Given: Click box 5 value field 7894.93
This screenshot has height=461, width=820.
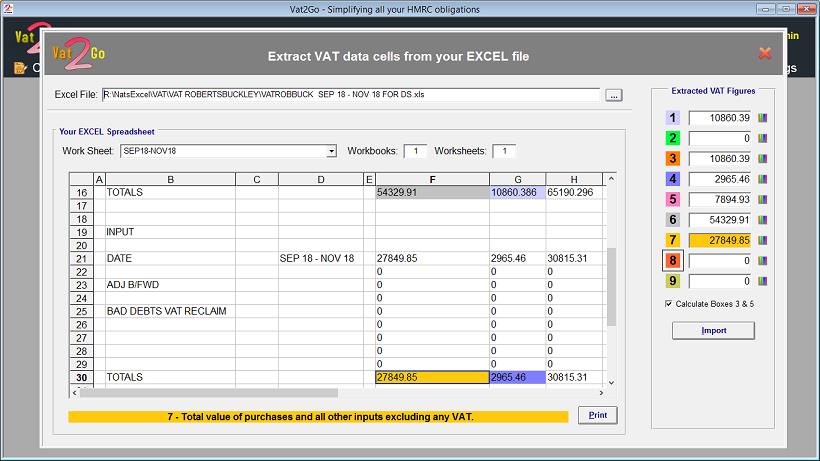Looking at the screenshot, I should (720, 200).
